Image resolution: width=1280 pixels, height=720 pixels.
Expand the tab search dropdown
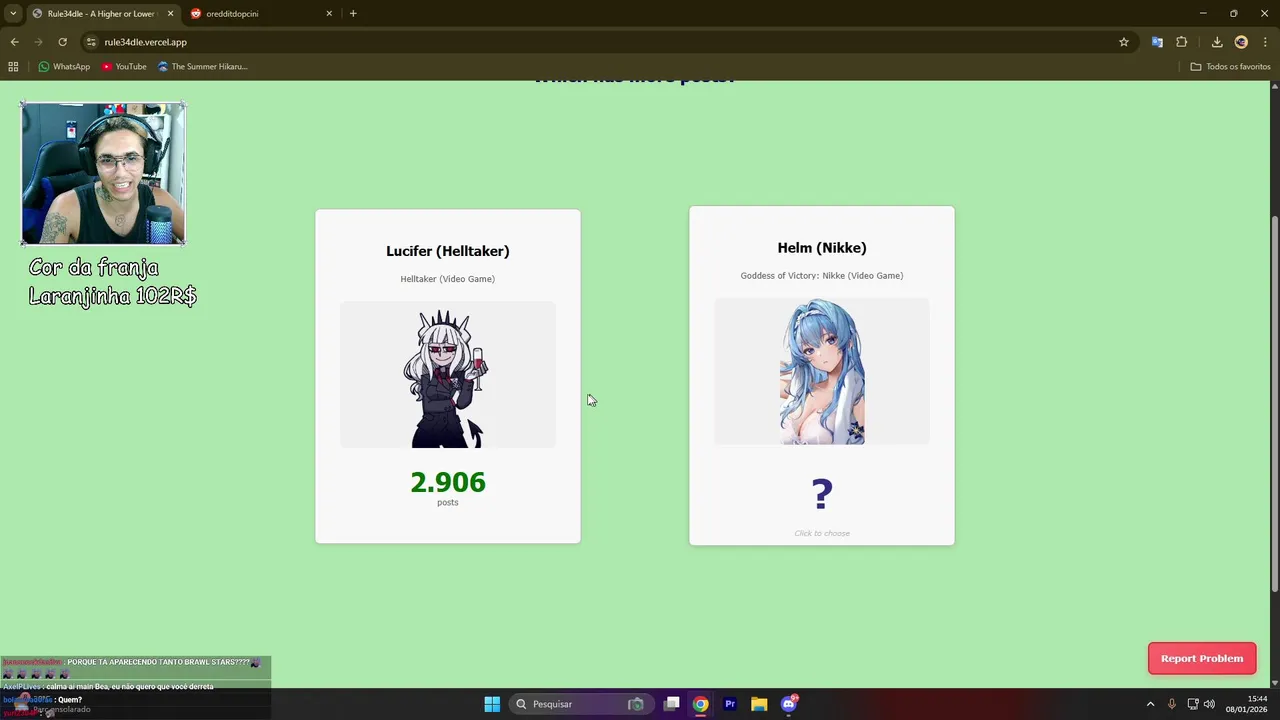[13, 14]
